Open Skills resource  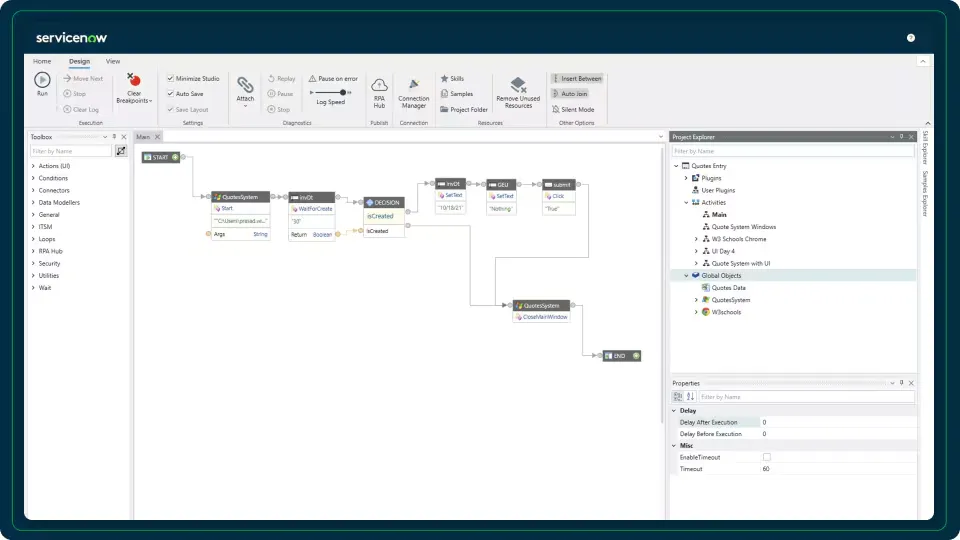click(x=452, y=78)
